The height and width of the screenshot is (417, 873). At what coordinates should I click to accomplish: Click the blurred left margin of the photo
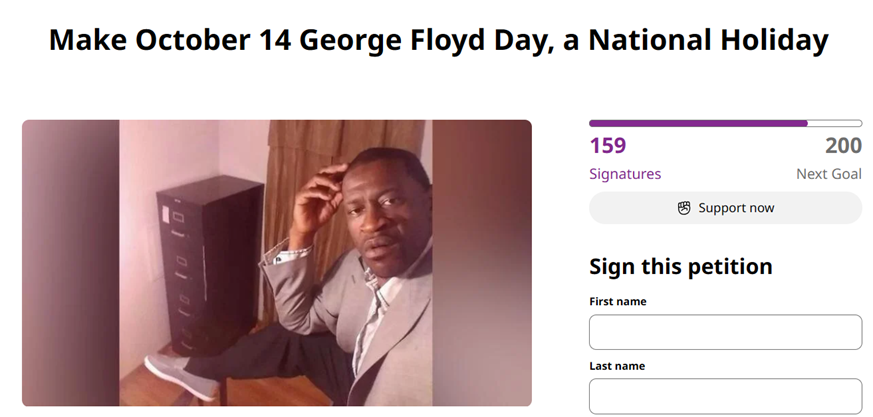(x=70, y=263)
